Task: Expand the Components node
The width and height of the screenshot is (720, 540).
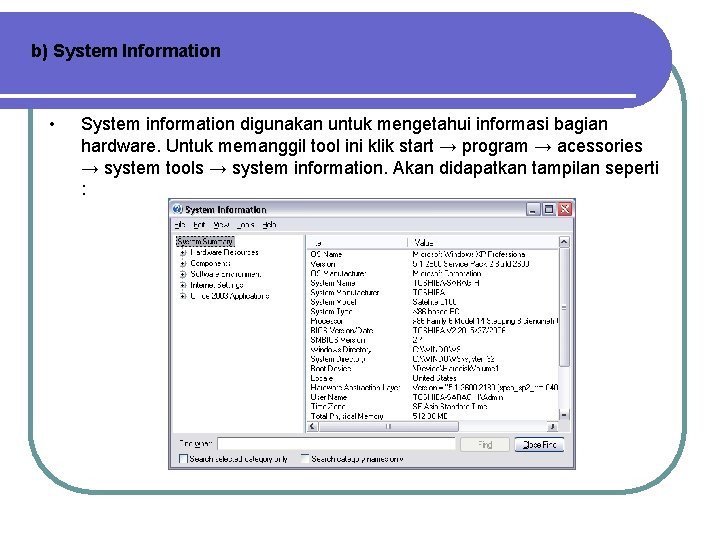Action: point(183,264)
